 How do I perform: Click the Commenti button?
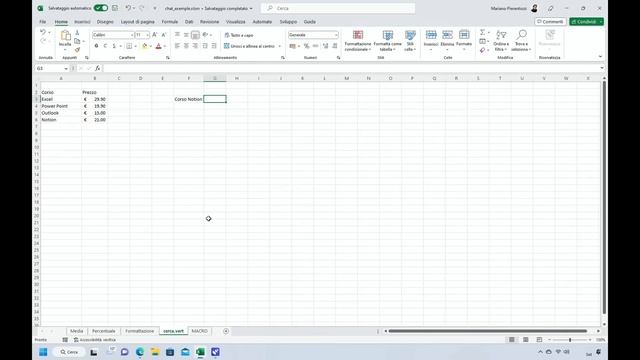pos(550,22)
